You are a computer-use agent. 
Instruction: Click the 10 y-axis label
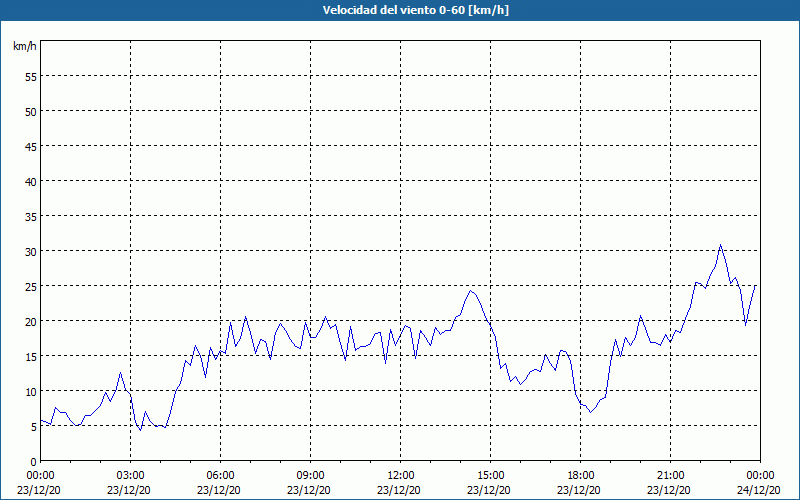[x=31, y=391]
